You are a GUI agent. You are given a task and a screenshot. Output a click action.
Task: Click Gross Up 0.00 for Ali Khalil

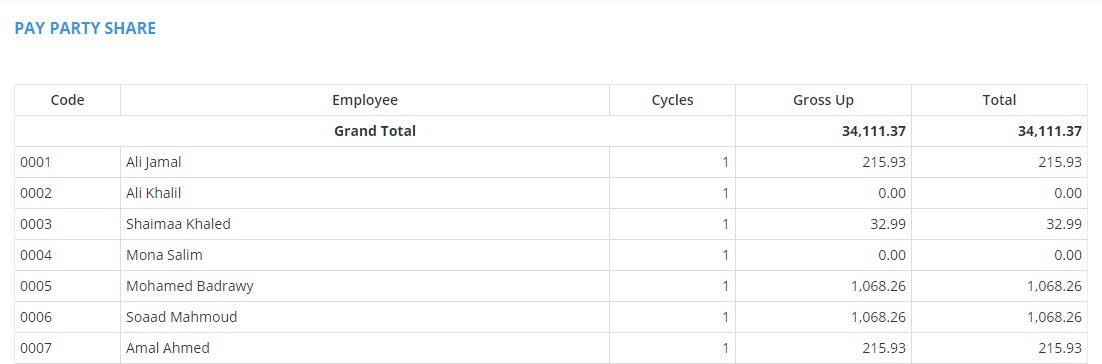coord(892,193)
